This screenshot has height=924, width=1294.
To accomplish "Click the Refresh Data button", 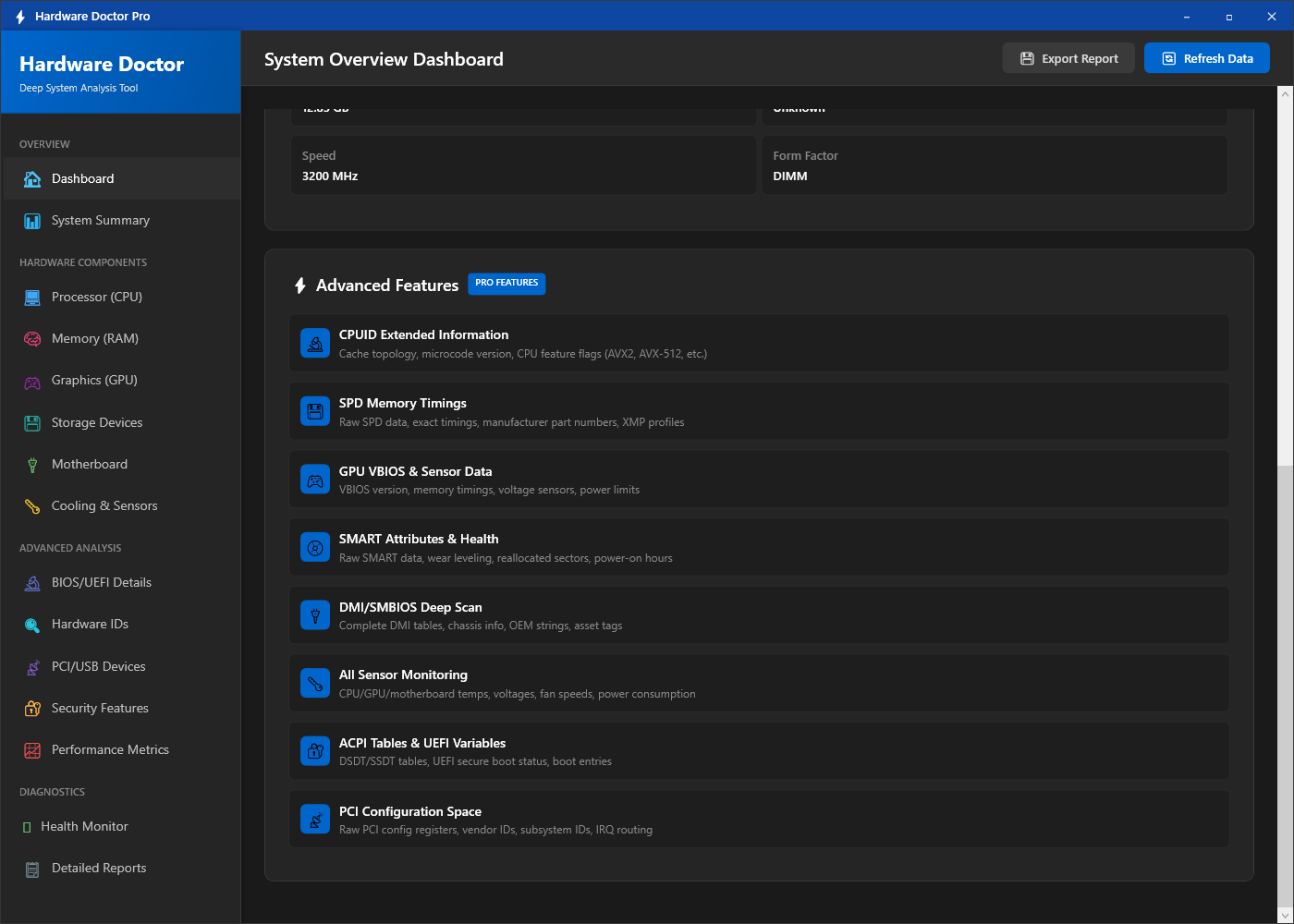I will pos(1207,58).
